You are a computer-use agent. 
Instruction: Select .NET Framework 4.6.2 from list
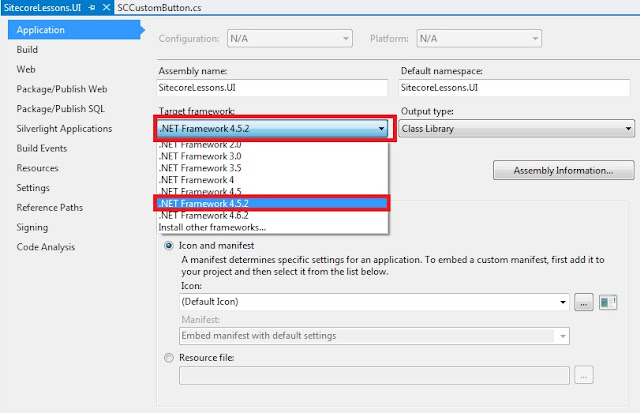tap(204, 215)
